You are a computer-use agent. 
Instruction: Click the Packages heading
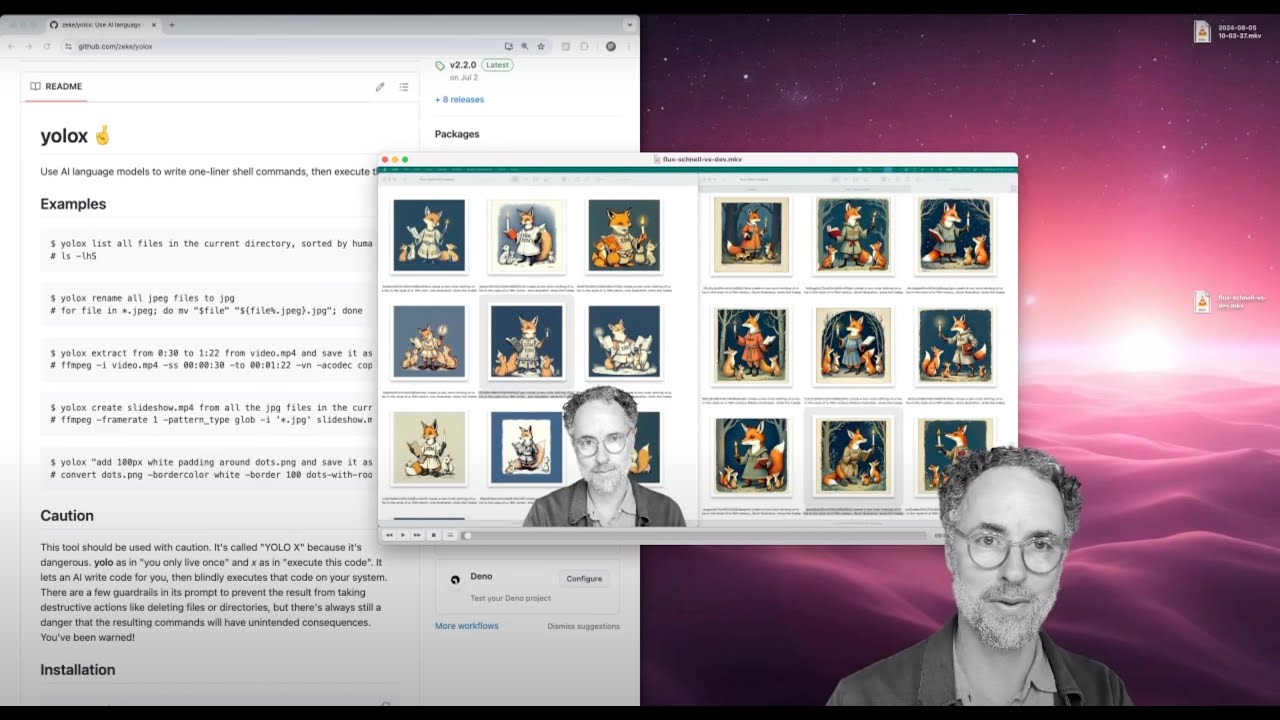click(457, 134)
